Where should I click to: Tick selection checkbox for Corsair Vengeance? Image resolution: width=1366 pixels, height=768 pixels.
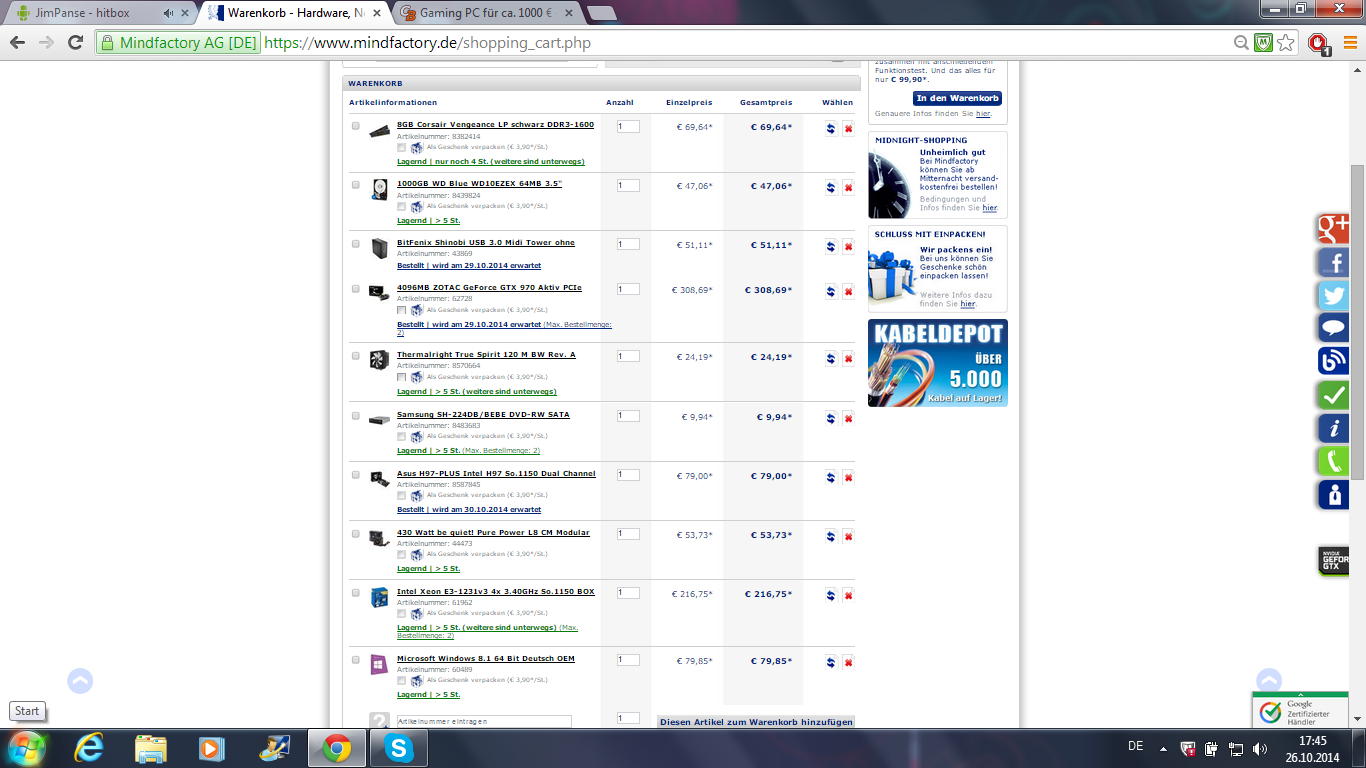(x=355, y=126)
